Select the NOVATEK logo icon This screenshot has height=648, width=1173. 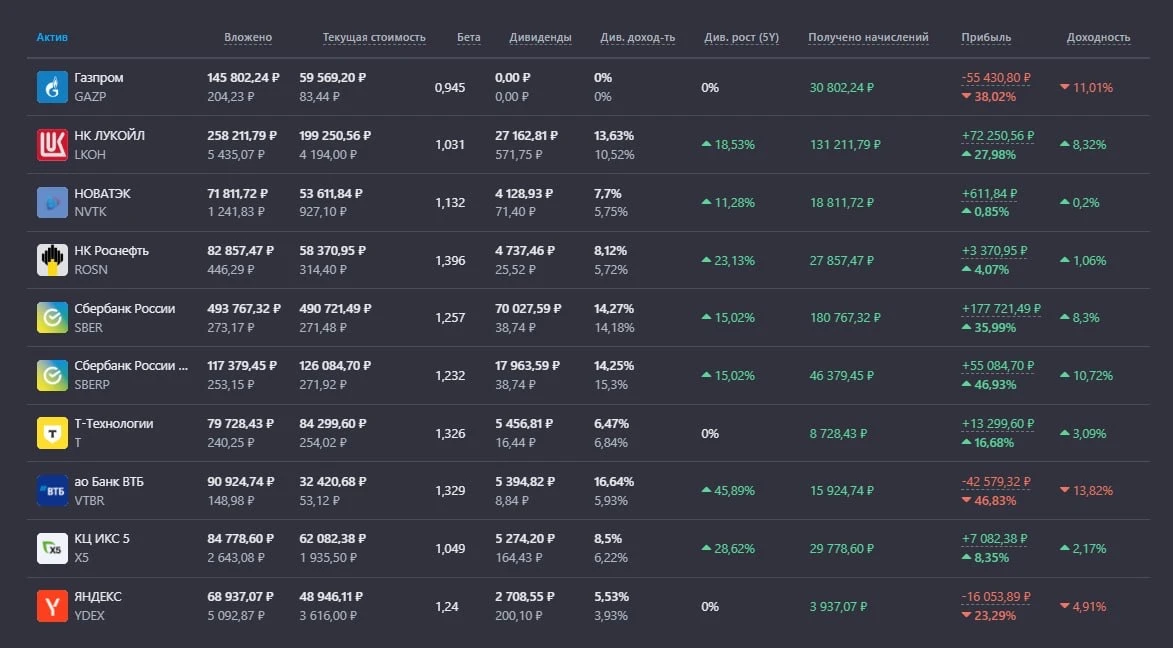[x=52, y=202]
